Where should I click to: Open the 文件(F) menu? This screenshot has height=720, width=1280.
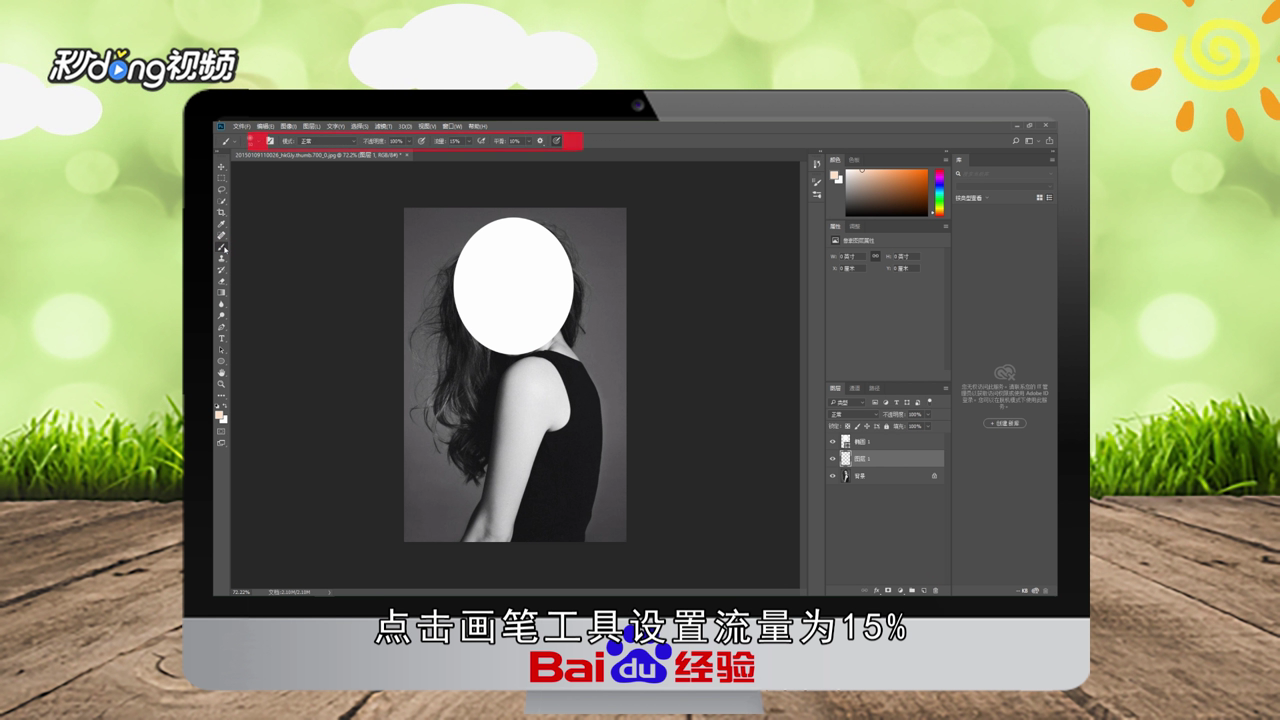[x=242, y=127]
